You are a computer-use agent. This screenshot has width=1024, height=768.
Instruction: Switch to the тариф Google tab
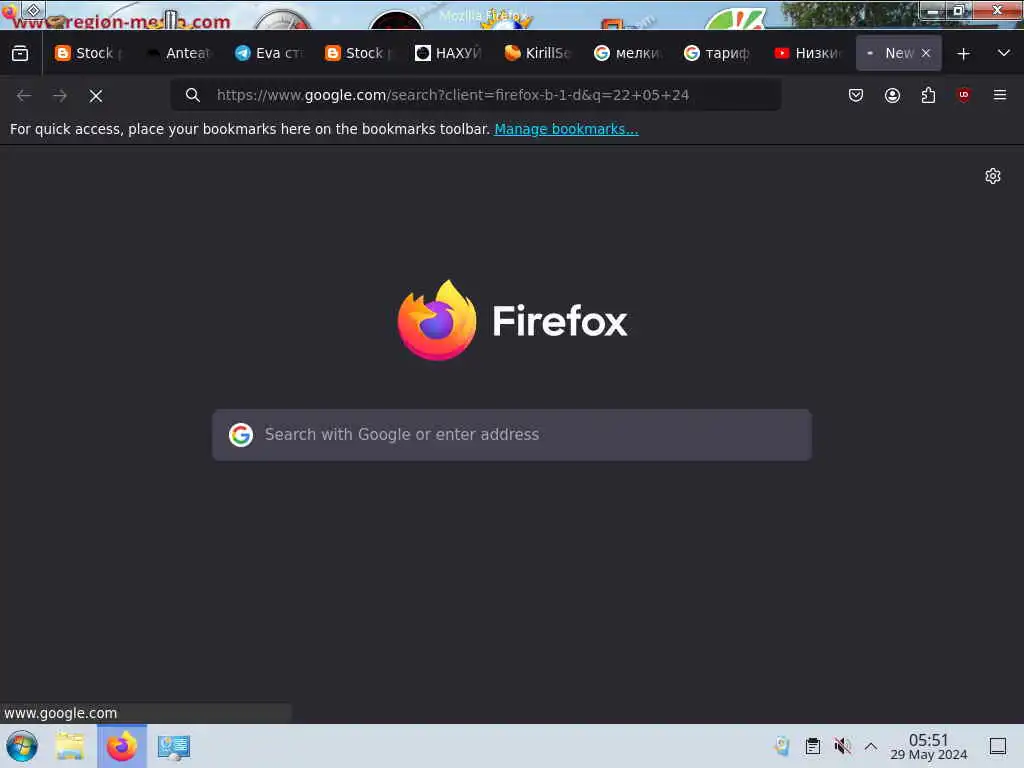click(718, 53)
